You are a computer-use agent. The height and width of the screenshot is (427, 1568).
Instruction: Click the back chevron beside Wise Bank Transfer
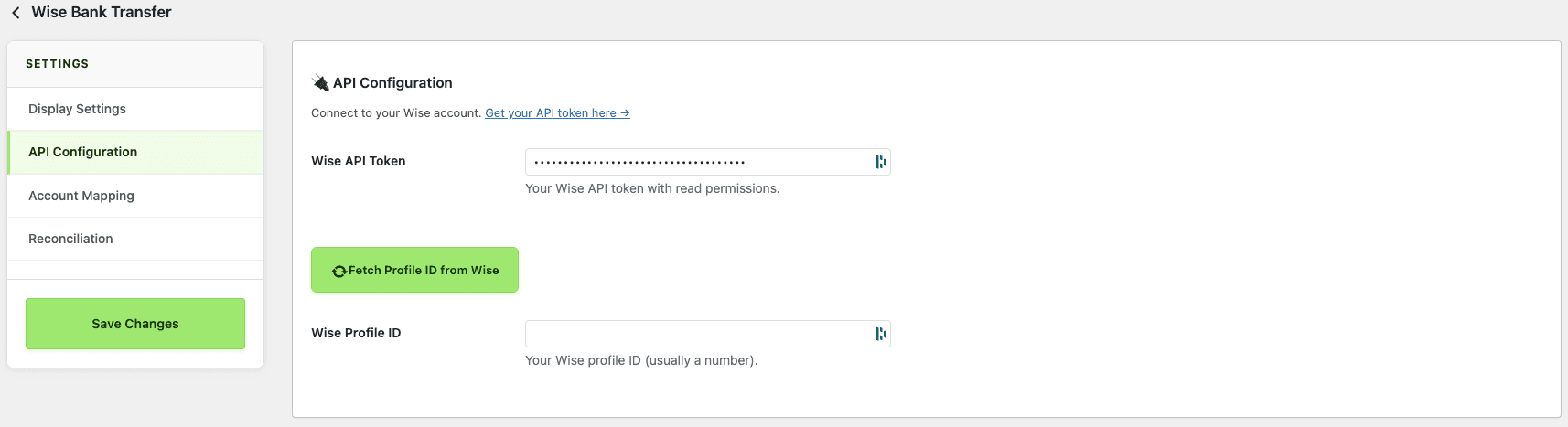(x=16, y=13)
